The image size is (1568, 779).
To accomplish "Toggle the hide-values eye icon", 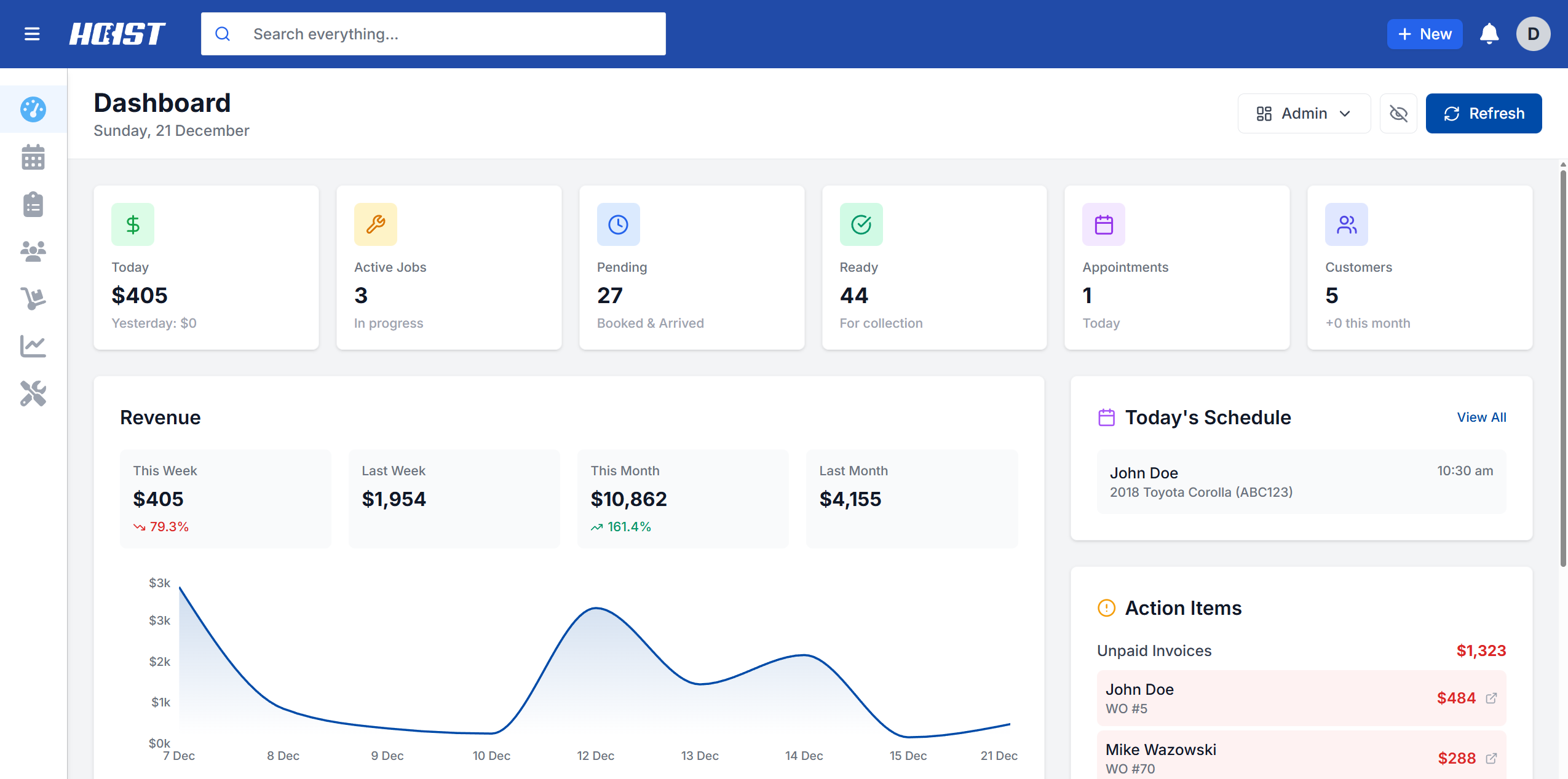I will [1398, 113].
